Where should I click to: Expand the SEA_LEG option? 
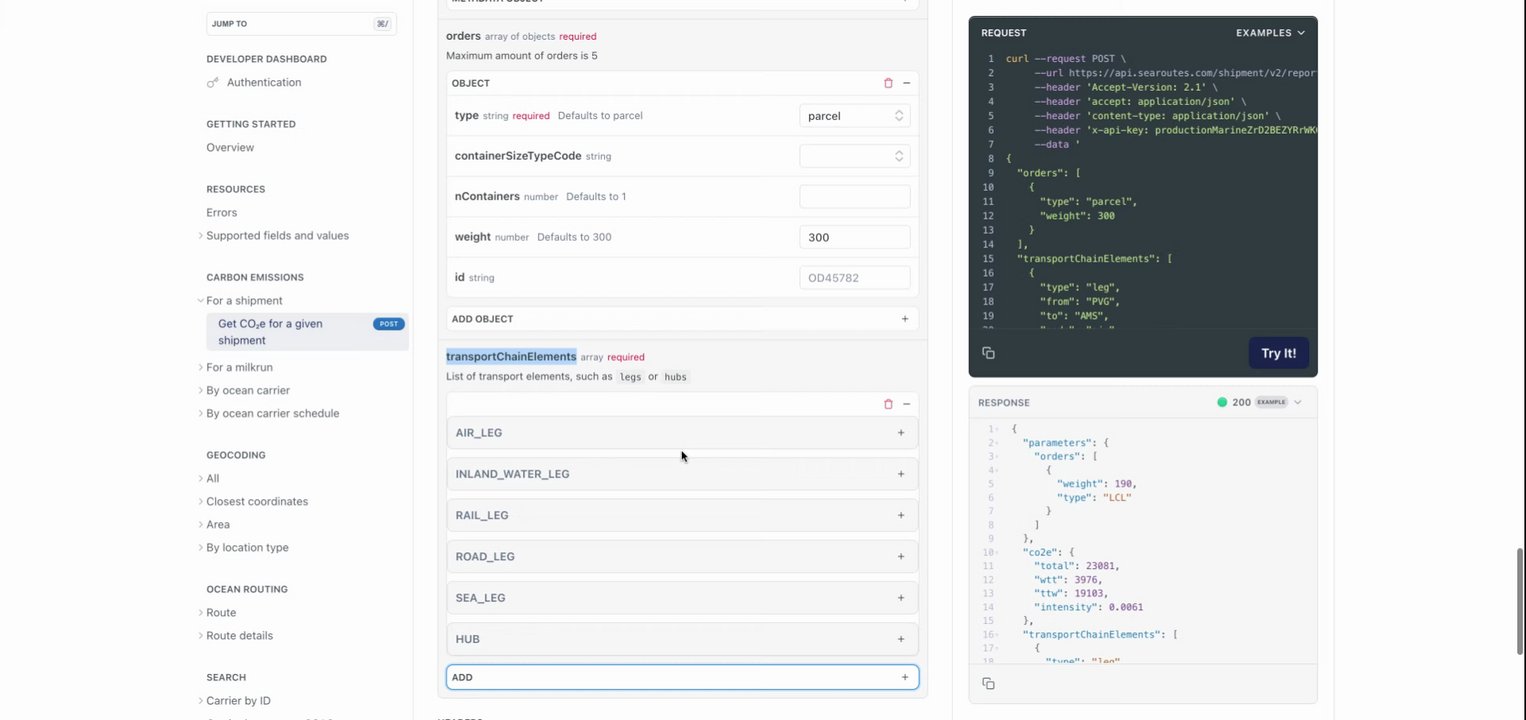[x=682, y=598]
